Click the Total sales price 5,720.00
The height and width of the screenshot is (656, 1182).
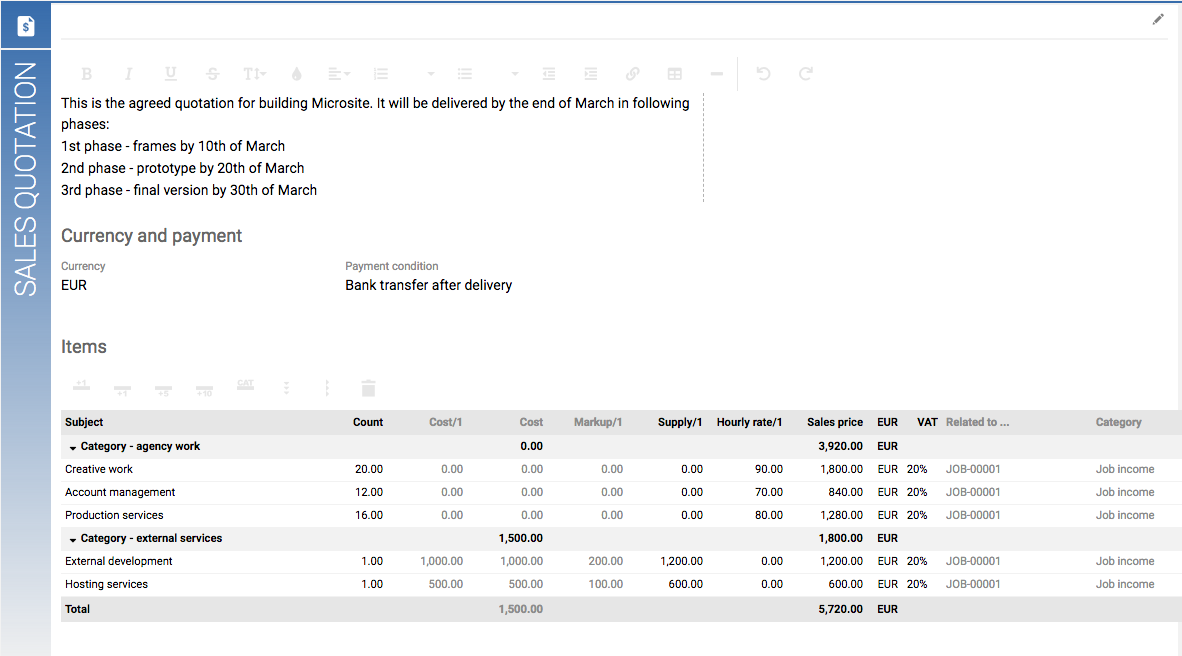[x=841, y=609]
